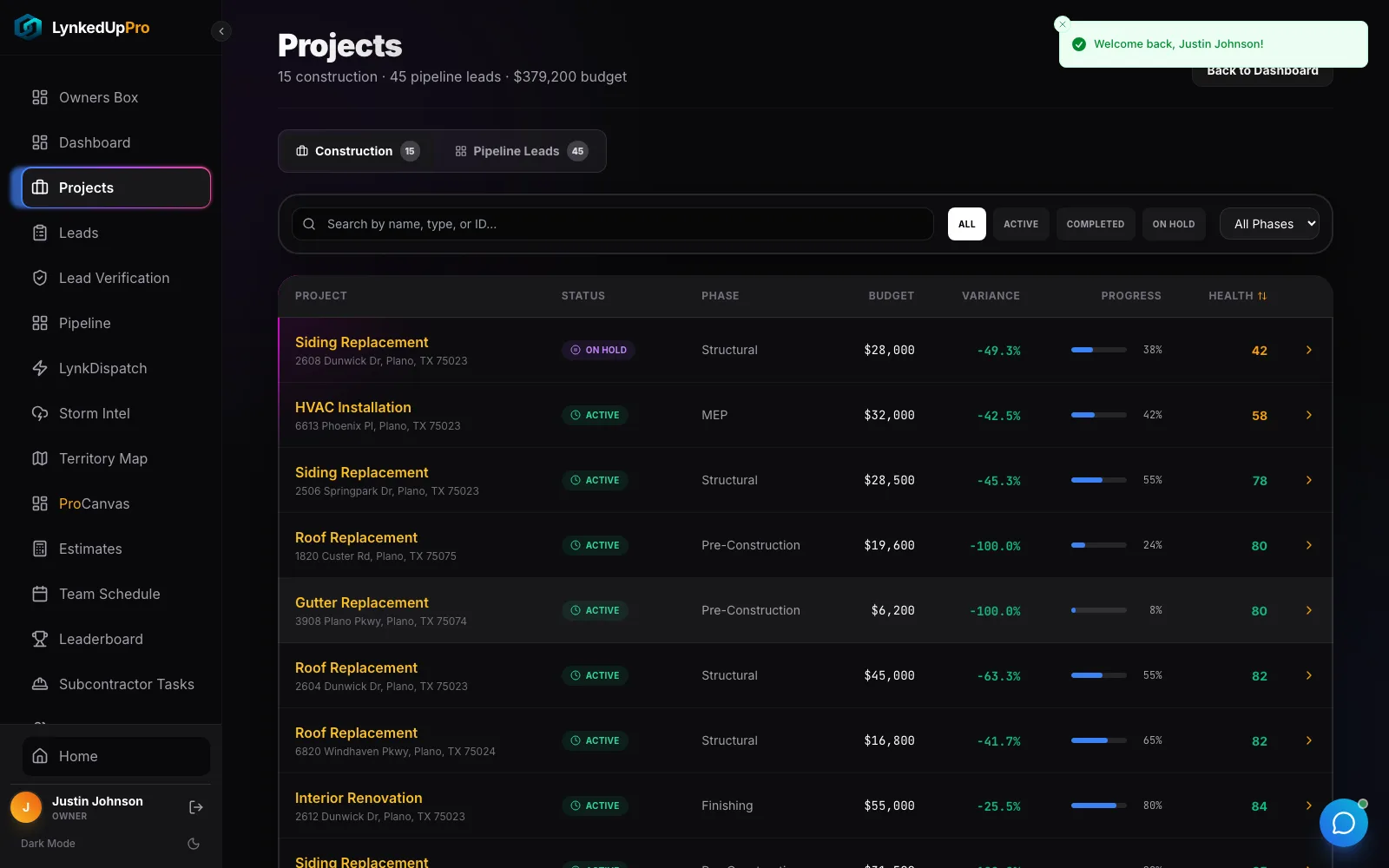Filter projects by COMPLETED status
The height and width of the screenshot is (868, 1389).
click(x=1096, y=224)
